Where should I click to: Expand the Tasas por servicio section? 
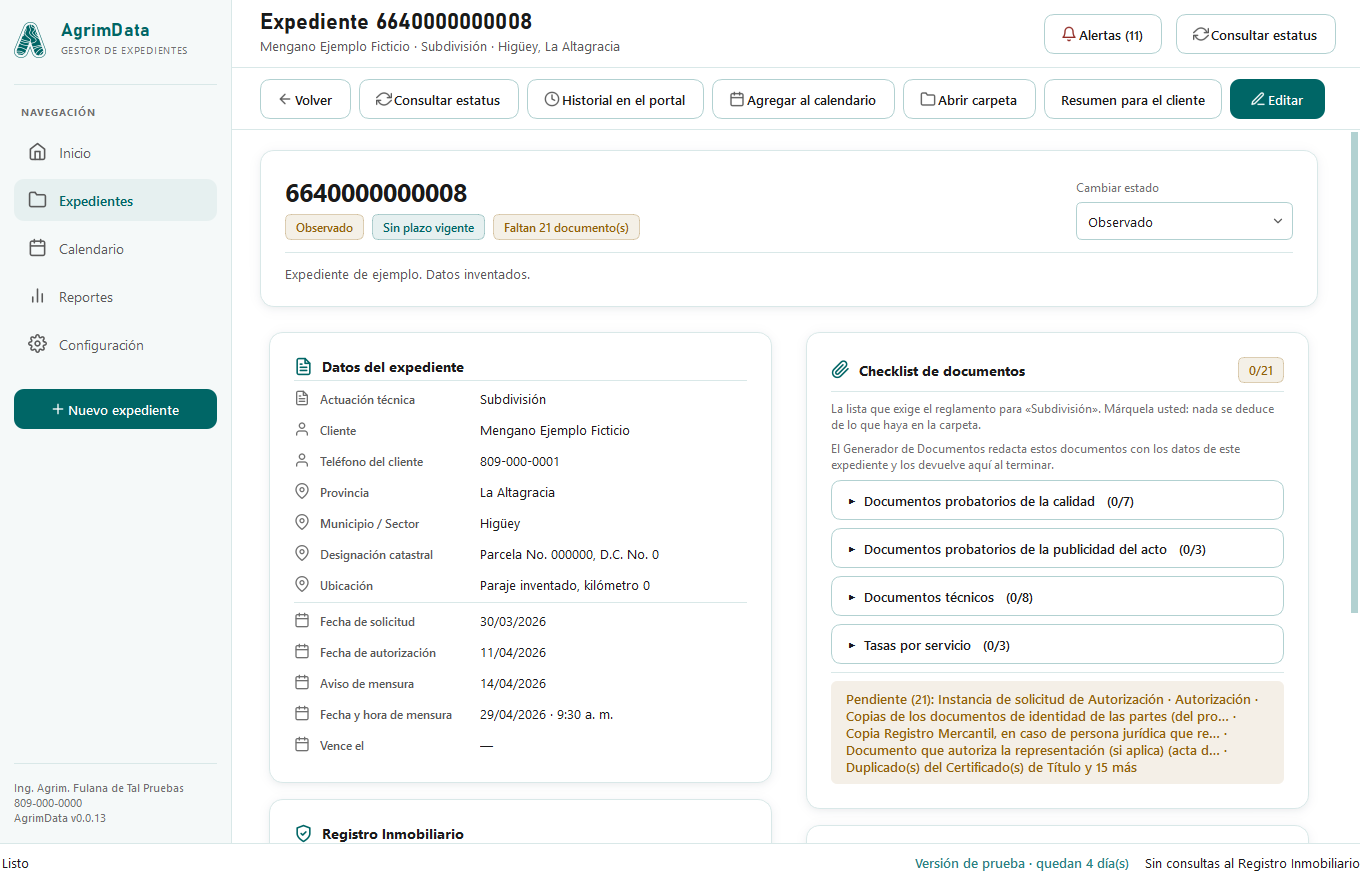(x=1057, y=644)
